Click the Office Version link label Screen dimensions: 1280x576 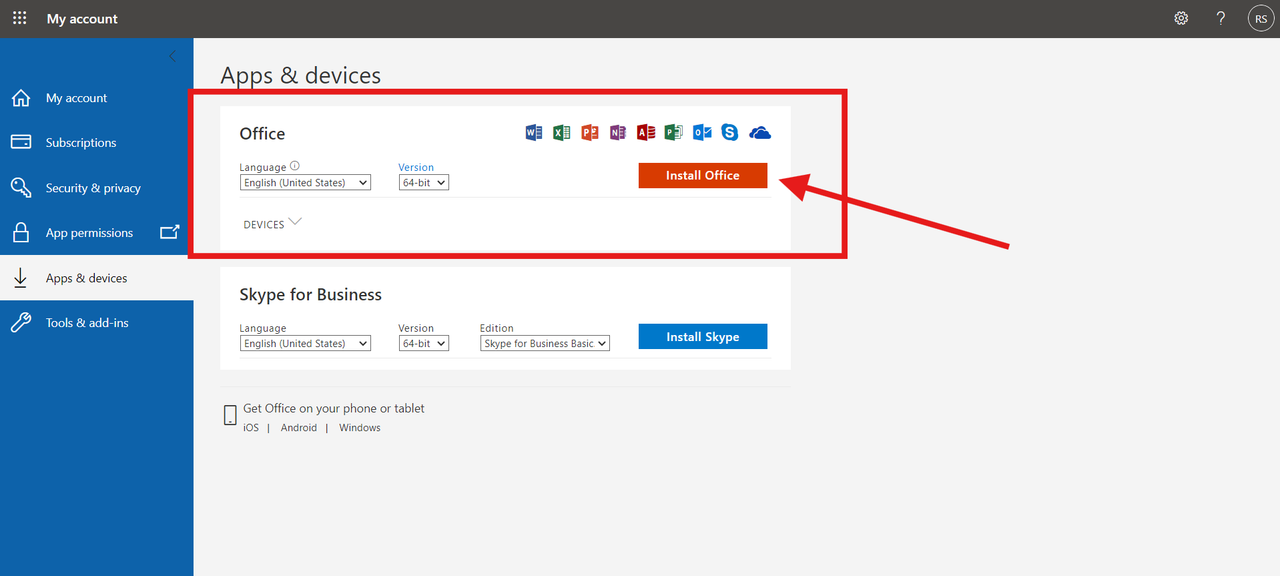point(416,167)
